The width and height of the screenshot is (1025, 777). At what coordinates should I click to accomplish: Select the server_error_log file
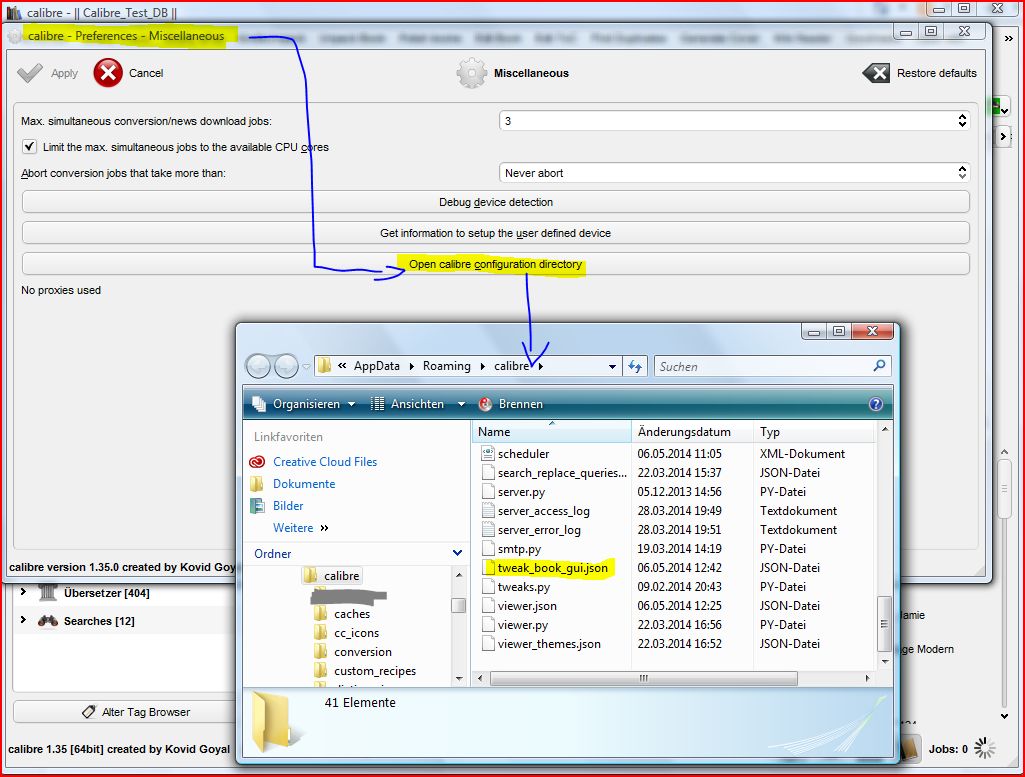point(539,530)
